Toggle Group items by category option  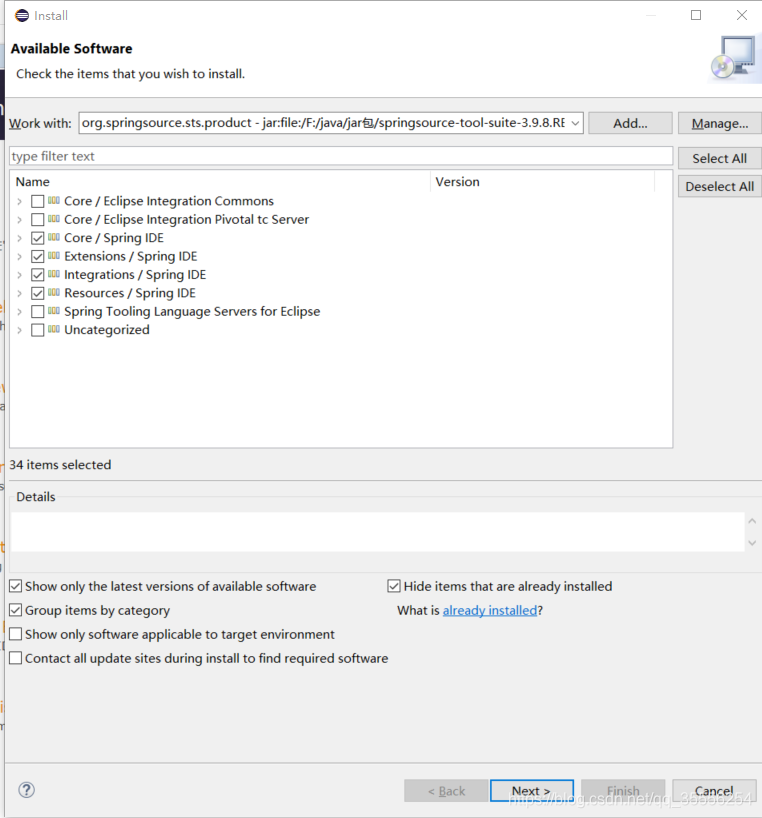[x=16, y=610]
